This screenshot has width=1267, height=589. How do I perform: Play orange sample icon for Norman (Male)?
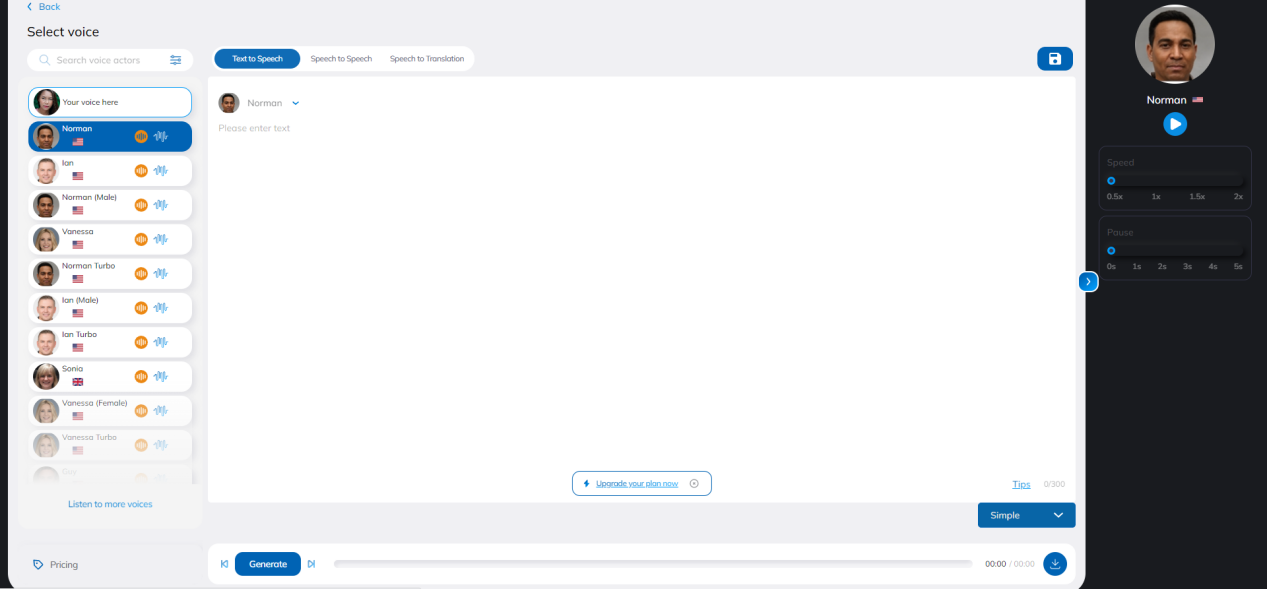(141, 205)
